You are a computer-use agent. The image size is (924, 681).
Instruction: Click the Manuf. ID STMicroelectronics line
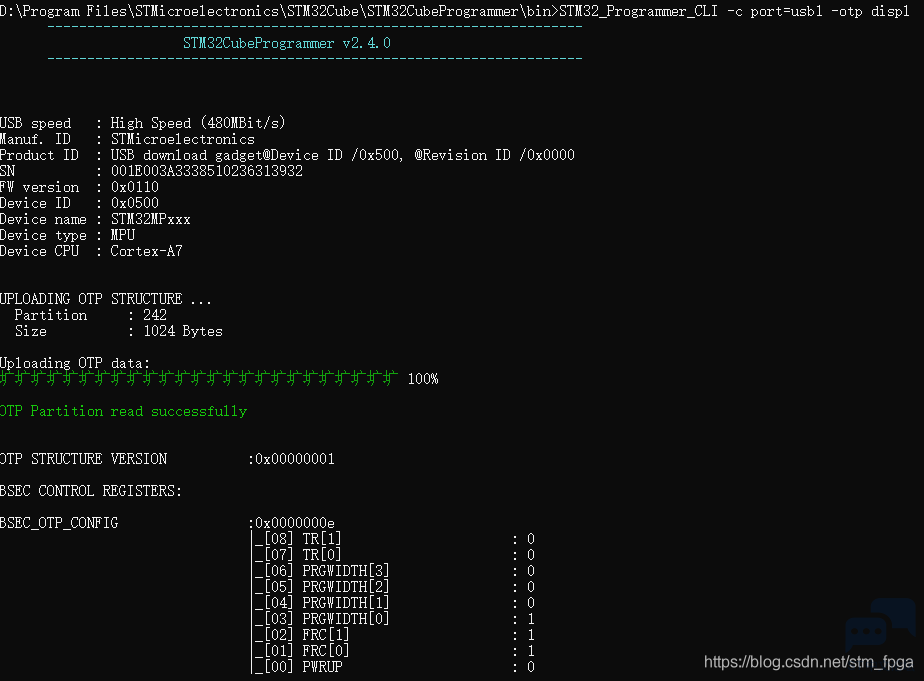tap(127, 140)
